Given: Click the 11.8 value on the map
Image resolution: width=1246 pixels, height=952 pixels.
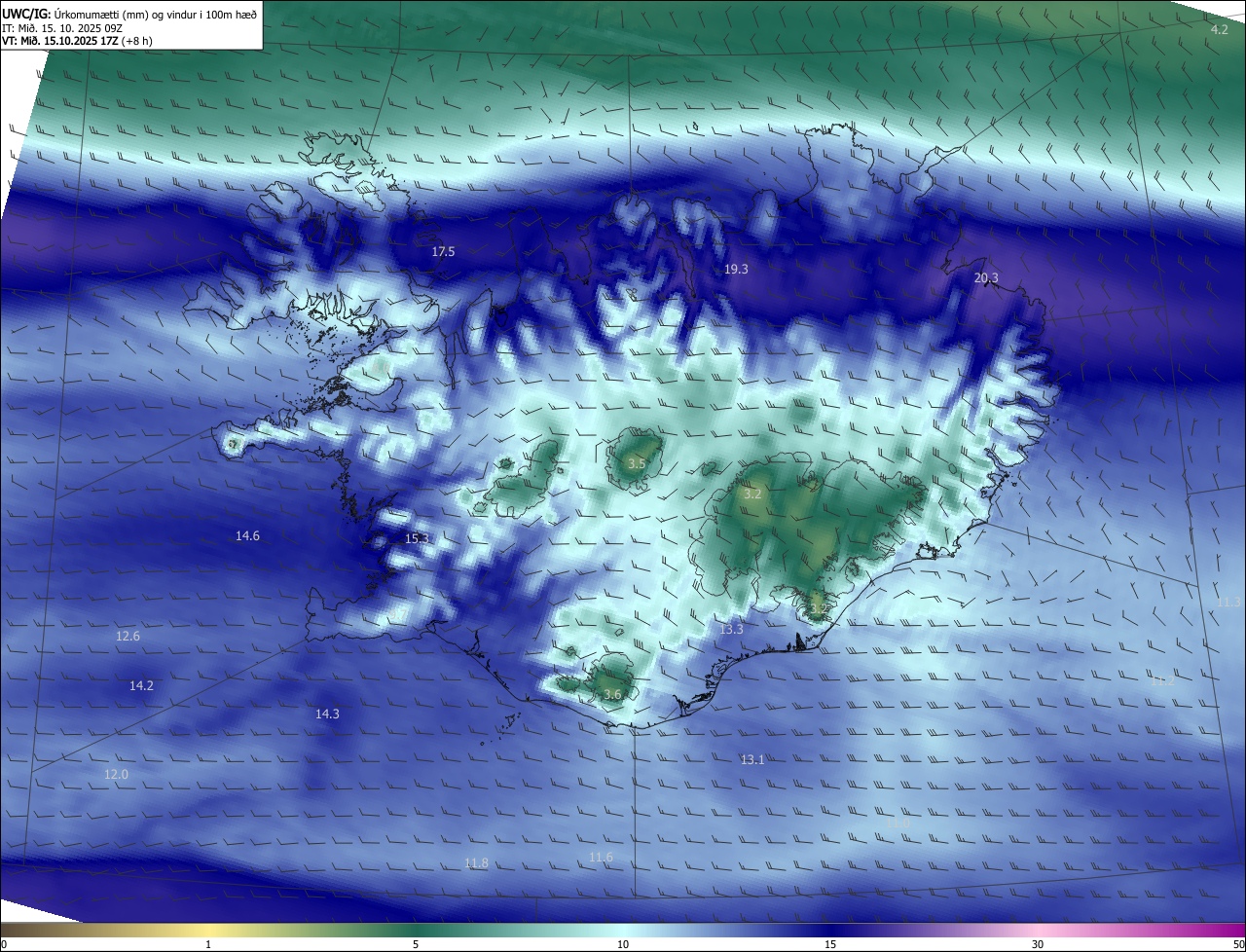Looking at the screenshot, I should pyautogui.click(x=476, y=862).
